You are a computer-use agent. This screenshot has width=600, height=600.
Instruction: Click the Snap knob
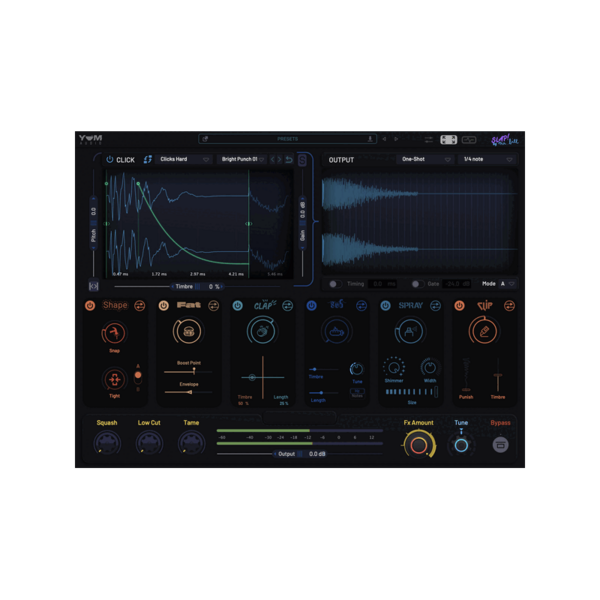coord(114,333)
